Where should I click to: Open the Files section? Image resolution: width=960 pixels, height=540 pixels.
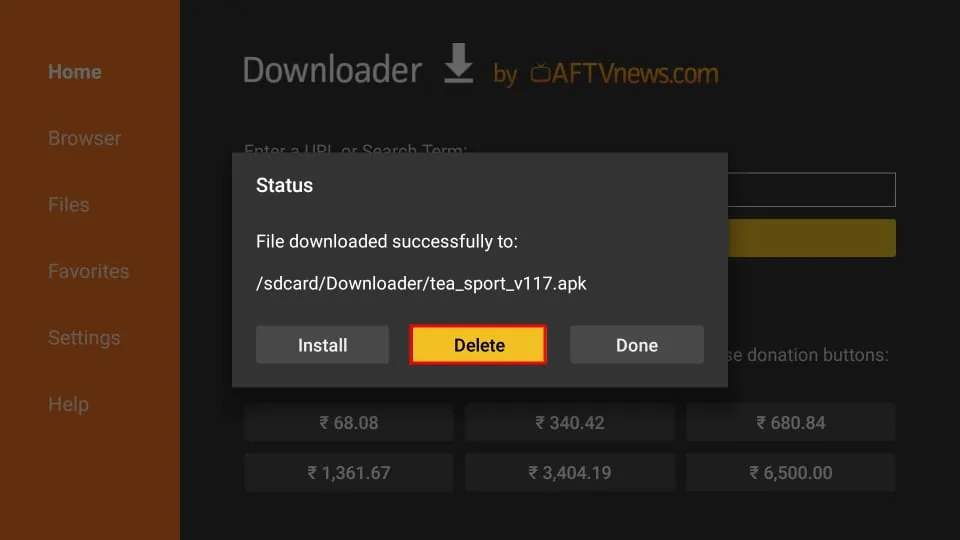69,204
